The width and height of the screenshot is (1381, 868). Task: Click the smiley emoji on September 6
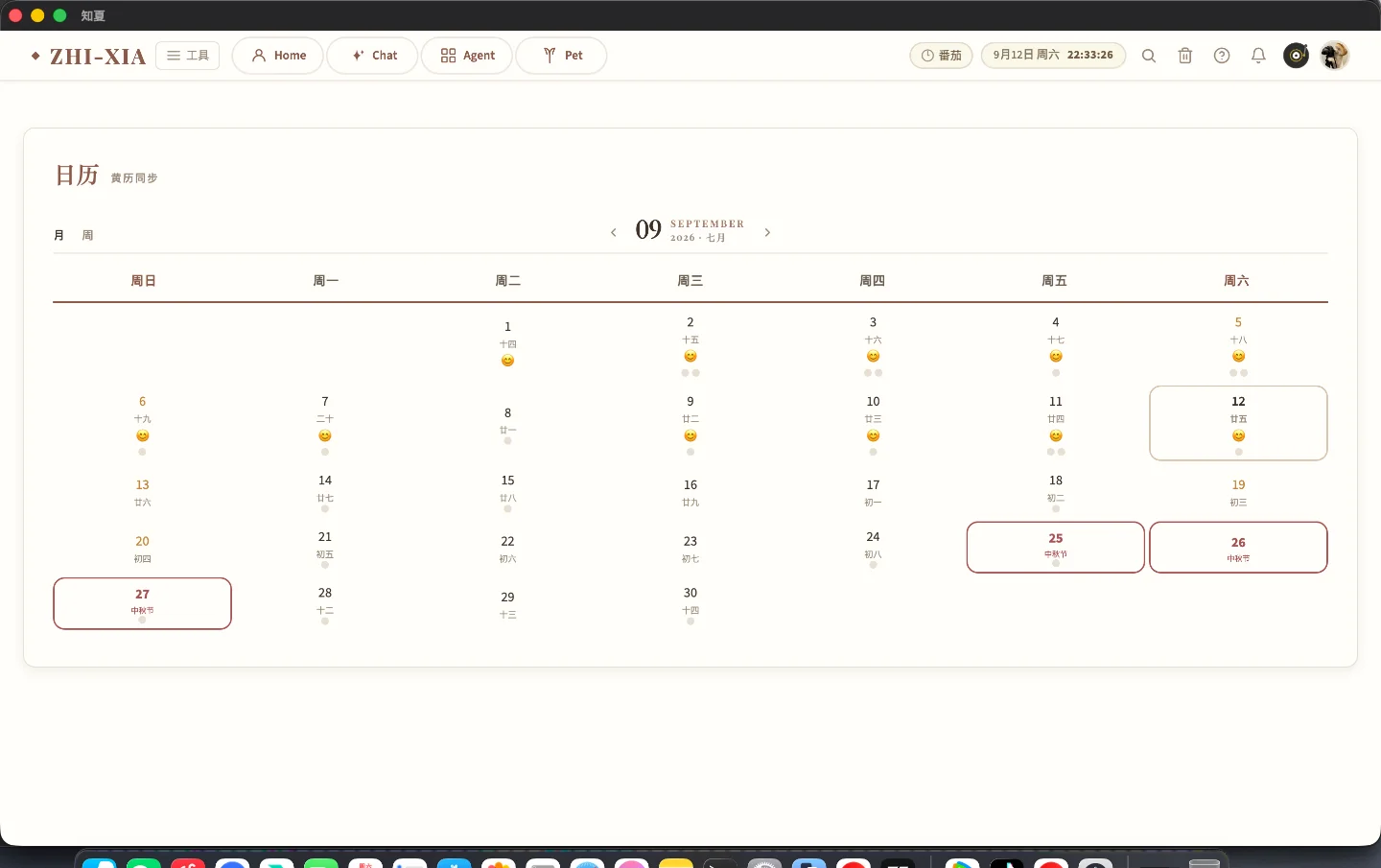point(143,435)
